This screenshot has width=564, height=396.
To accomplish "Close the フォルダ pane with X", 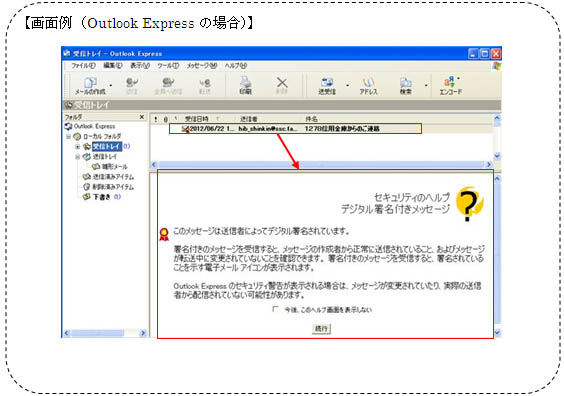I will point(142,117).
